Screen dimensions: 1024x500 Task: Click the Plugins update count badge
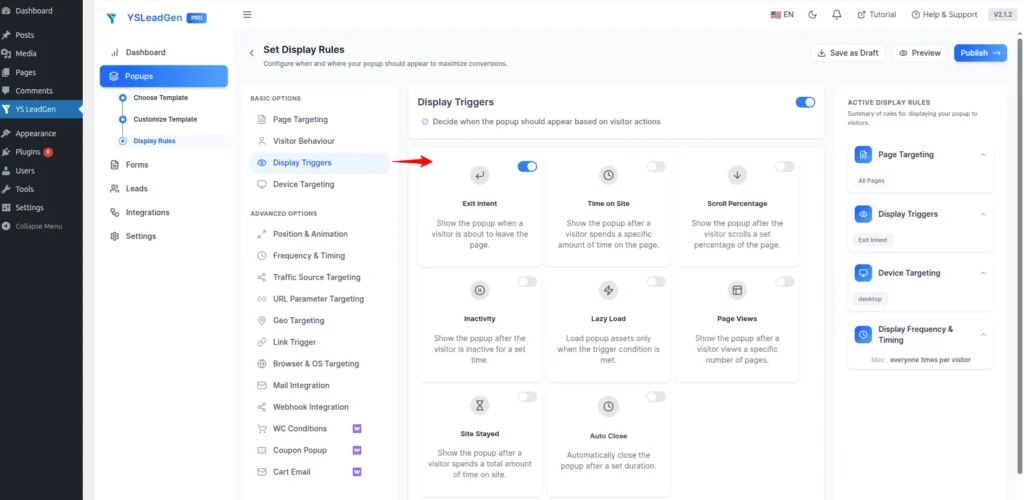point(48,152)
